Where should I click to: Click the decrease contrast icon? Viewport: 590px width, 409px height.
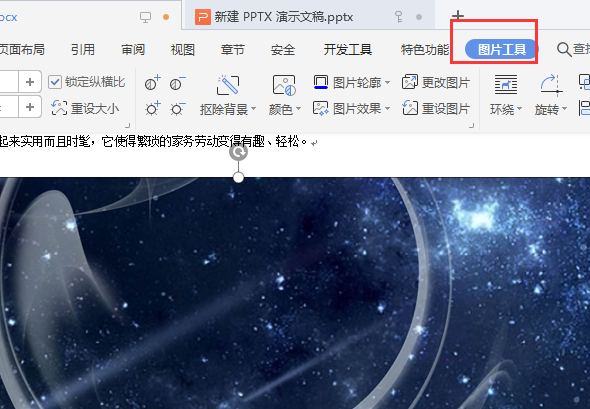pos(177,83)
